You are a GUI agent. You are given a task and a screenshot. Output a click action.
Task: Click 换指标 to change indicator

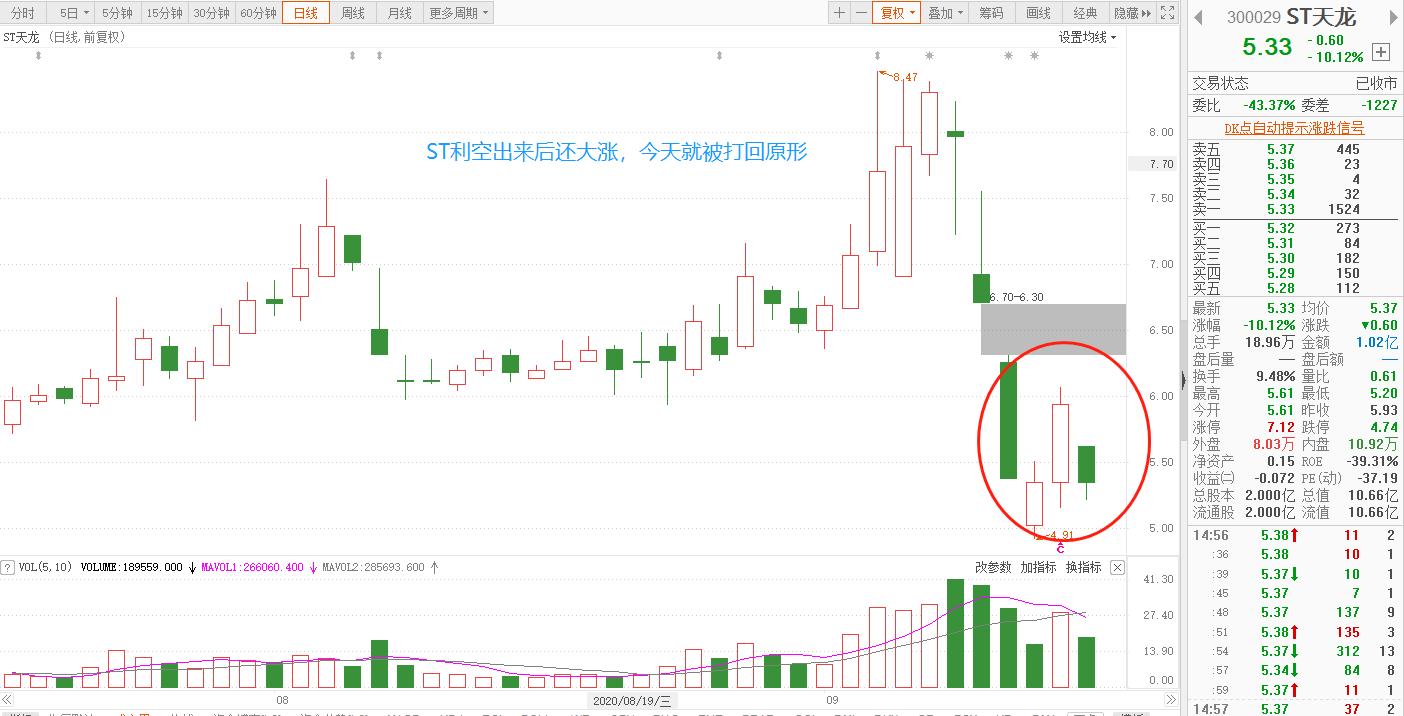pos(1083,567)
